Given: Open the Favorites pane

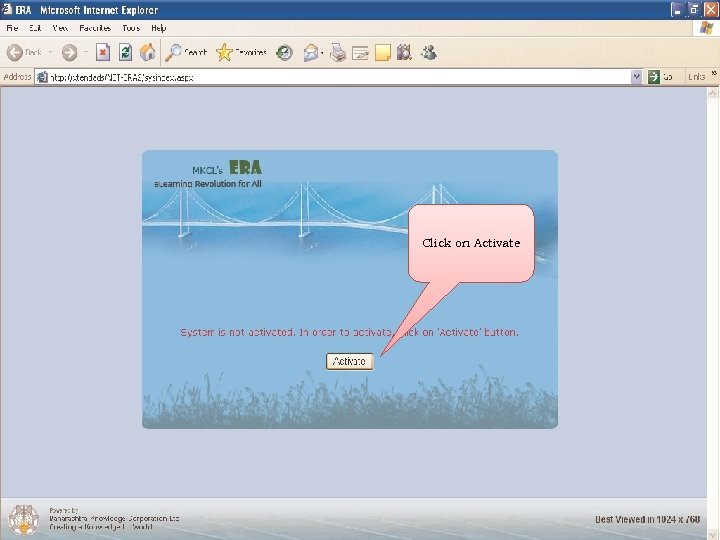Looking at the screenshot, I should [241, 52].
